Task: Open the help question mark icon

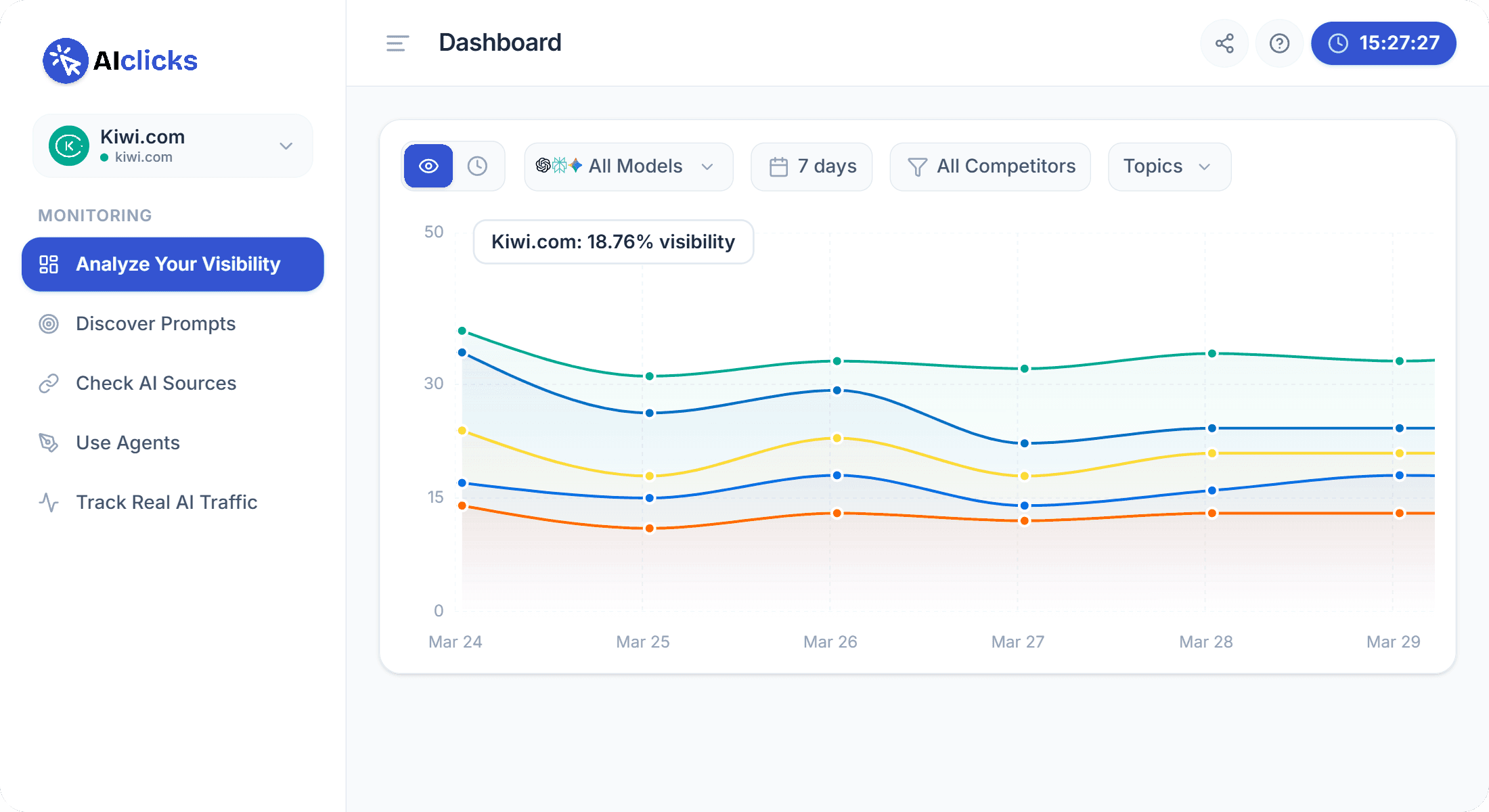Action: tap(1279, 43)
